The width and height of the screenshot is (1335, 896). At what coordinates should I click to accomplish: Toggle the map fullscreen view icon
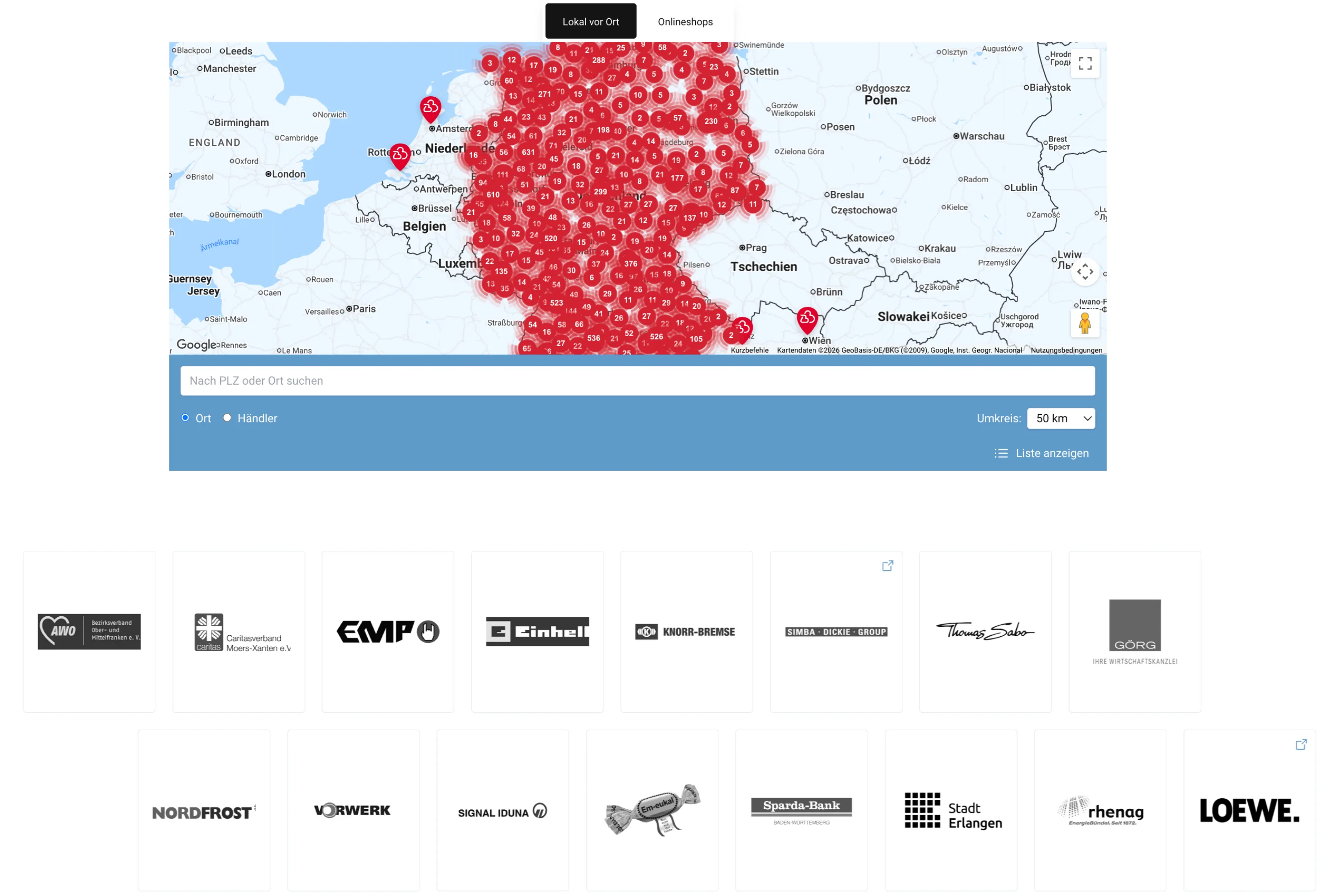(x=1085, y=64)
